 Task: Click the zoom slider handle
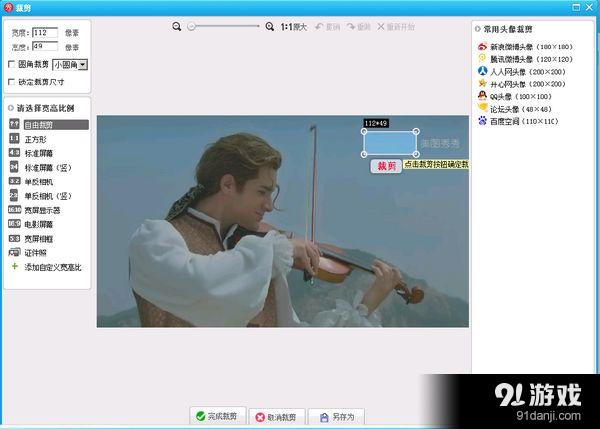[x=192, y=26]
